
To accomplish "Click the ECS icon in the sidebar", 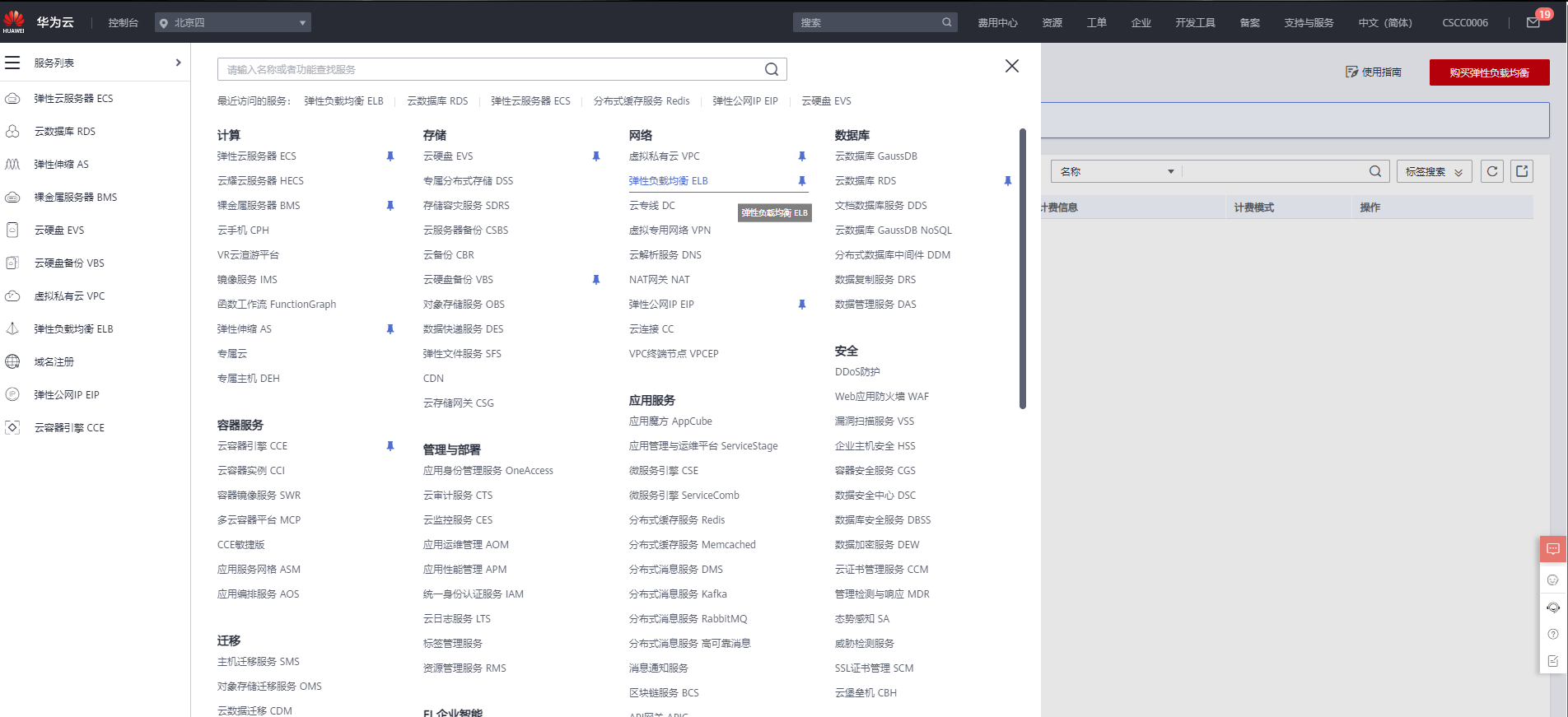I will click(12, 99).
